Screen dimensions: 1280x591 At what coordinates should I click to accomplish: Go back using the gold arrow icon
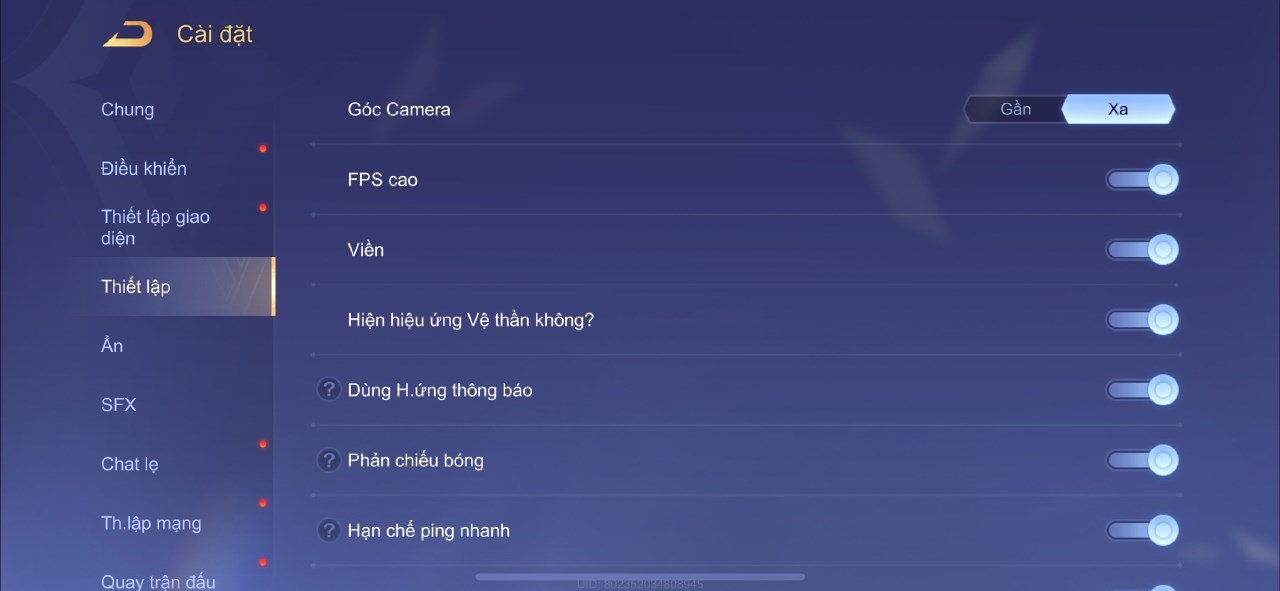click(127, 34)
